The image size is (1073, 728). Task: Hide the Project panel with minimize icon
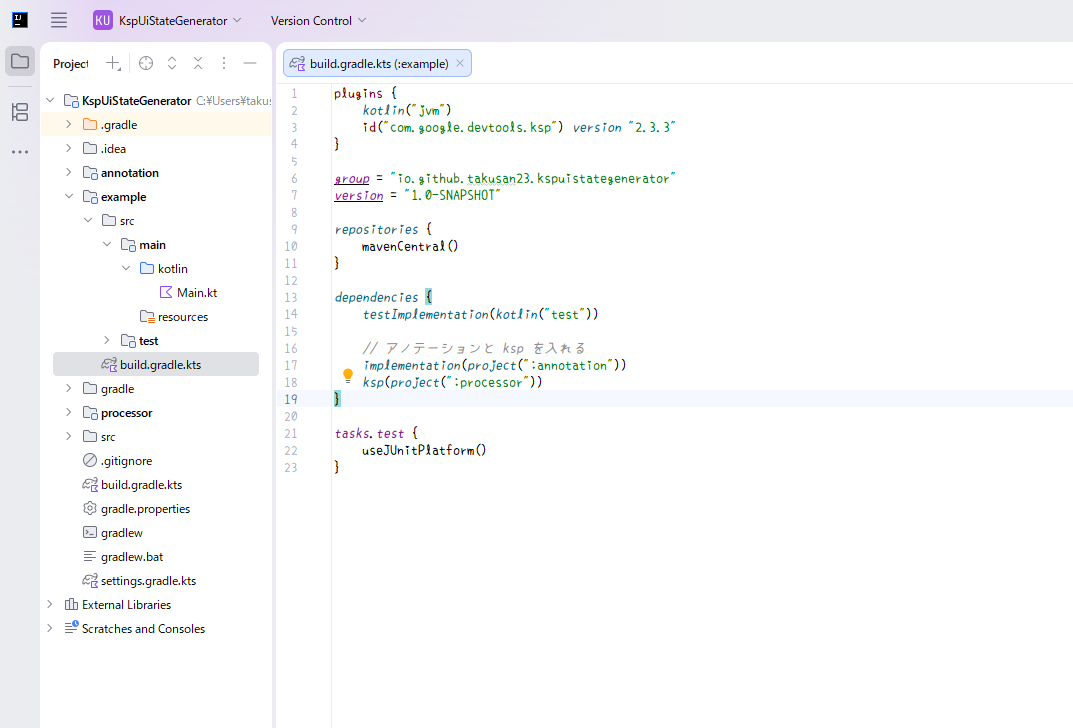point(250,63)
